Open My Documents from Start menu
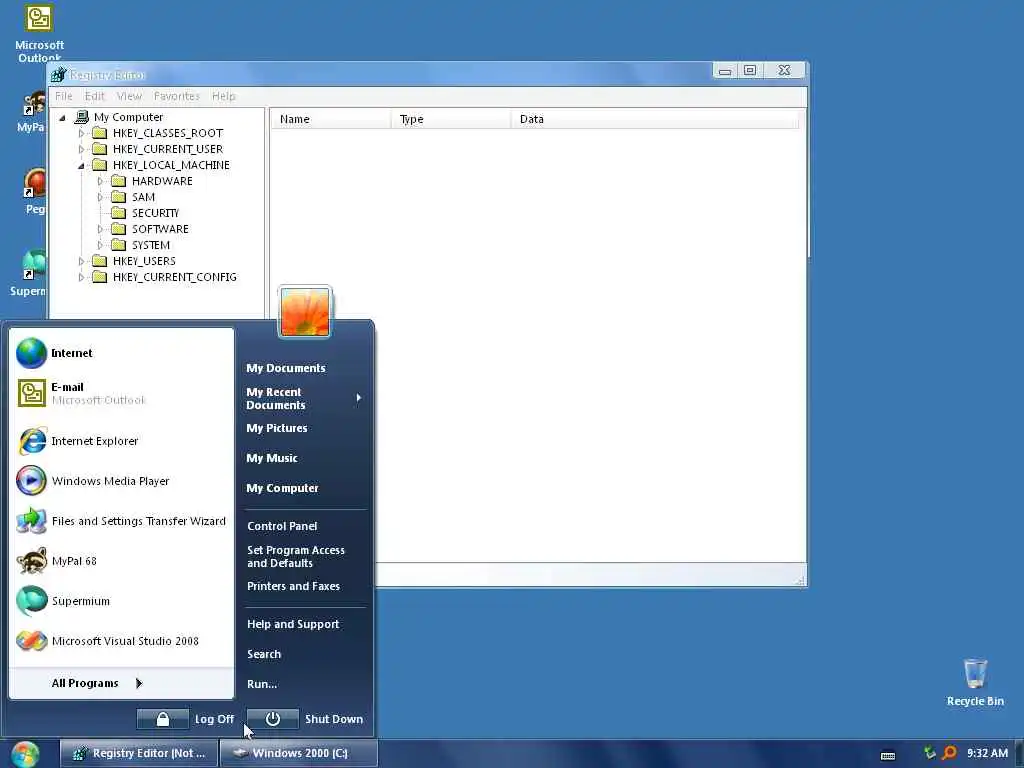 coord(285,368)
